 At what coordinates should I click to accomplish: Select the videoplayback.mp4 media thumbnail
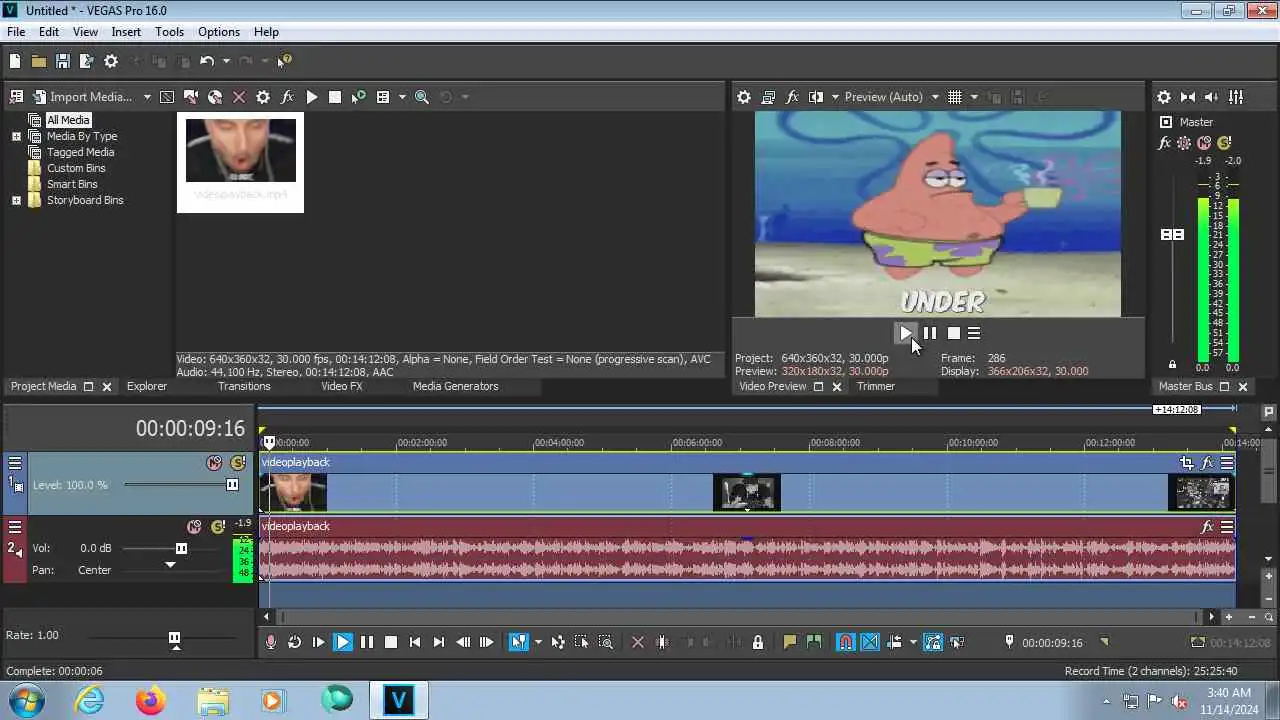click(x=240, y=162)
